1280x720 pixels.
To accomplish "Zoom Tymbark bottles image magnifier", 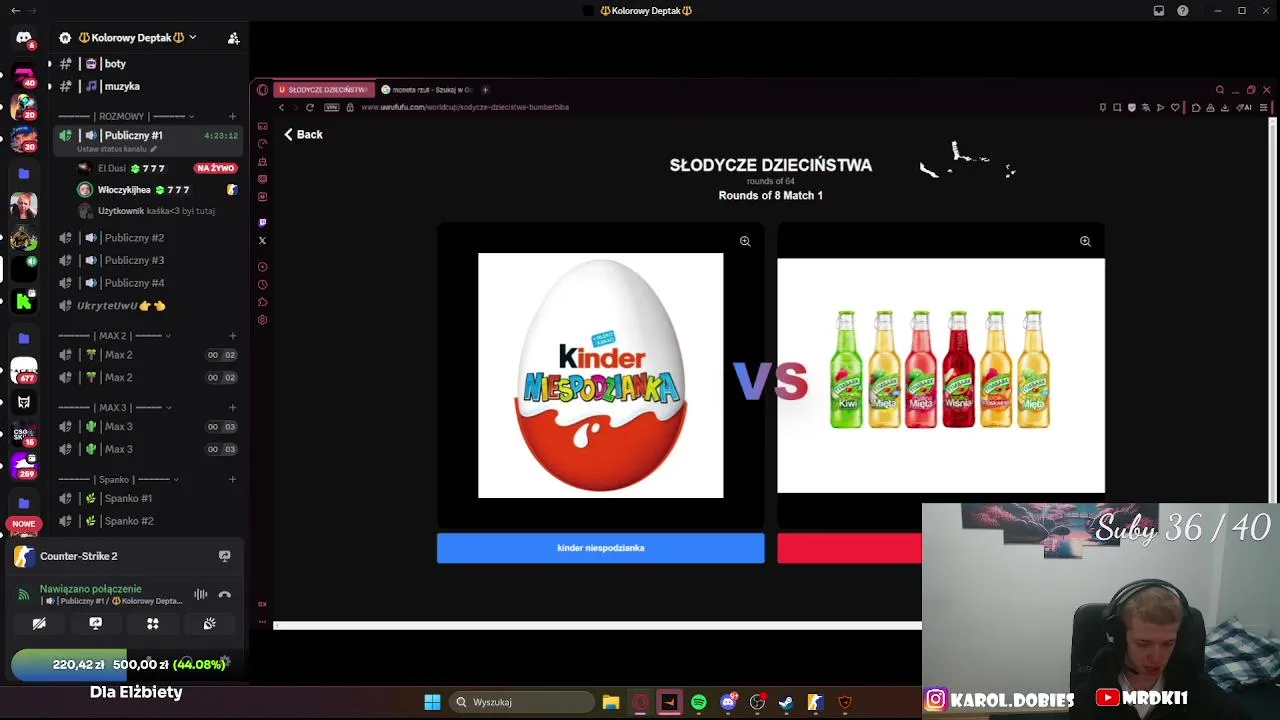I will click(x=1085, y=241).
